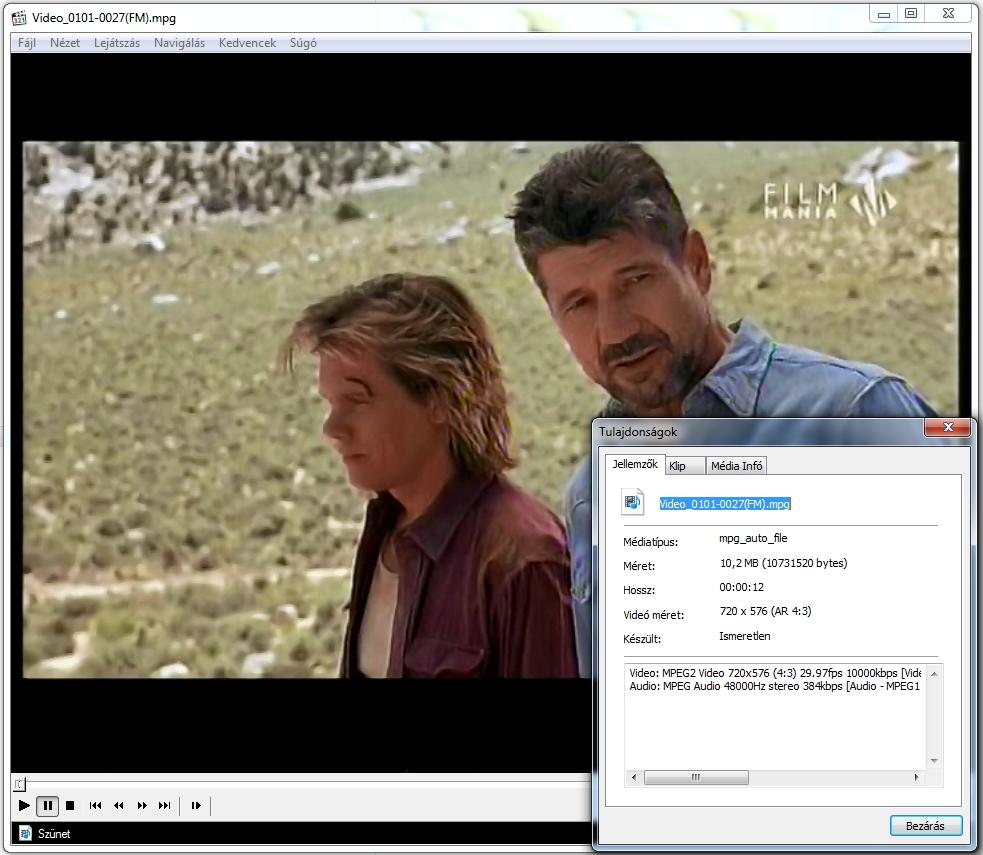Screen dimensions: 983x855
Task: Skip to the next track
Action: (164, 805)
